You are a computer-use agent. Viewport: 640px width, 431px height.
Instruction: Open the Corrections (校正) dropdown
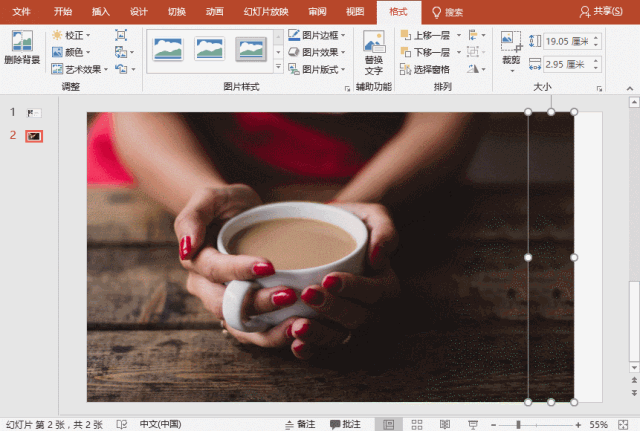click(71, 35)
